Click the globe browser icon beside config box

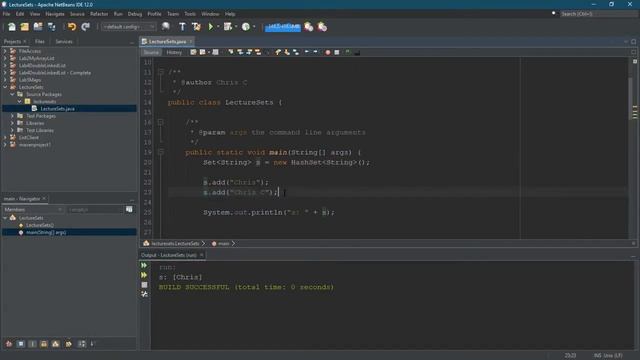click(x=165, y=27)
